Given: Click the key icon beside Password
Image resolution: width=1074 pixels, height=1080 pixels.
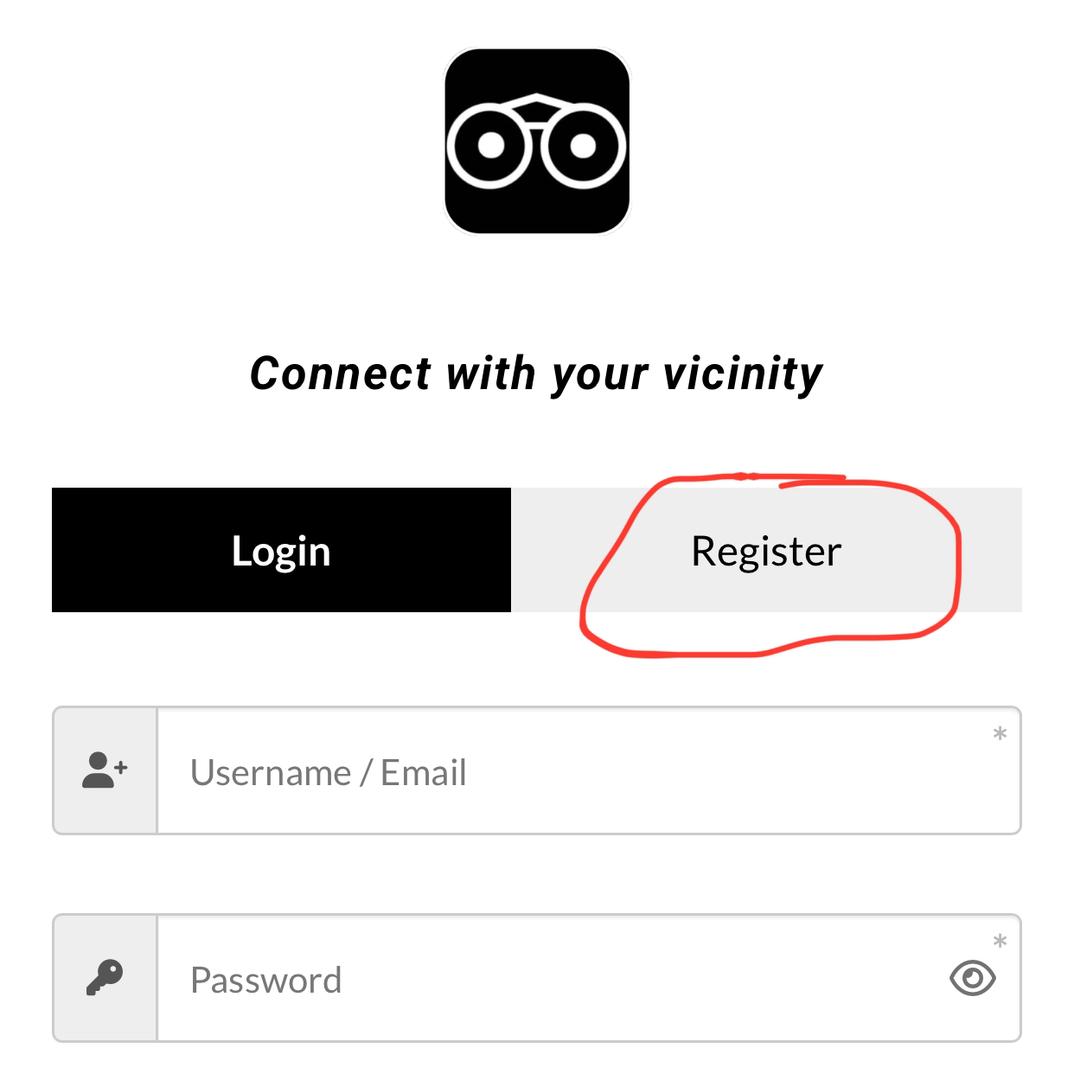Looking at the screenshot, I should [105, 977].
